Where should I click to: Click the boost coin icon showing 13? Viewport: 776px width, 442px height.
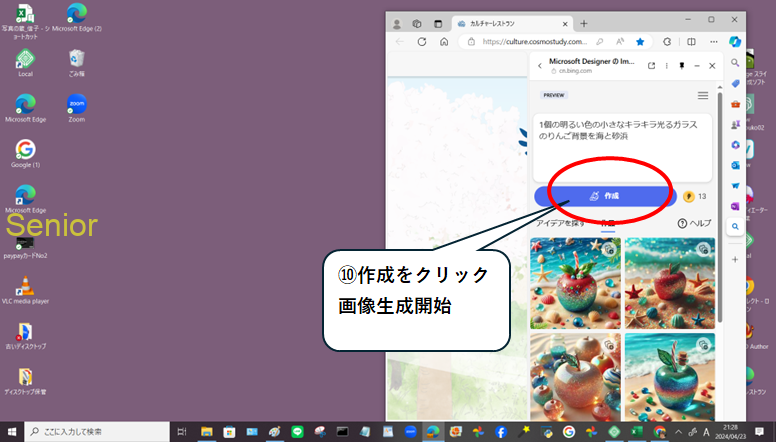[x=688, y=196]
